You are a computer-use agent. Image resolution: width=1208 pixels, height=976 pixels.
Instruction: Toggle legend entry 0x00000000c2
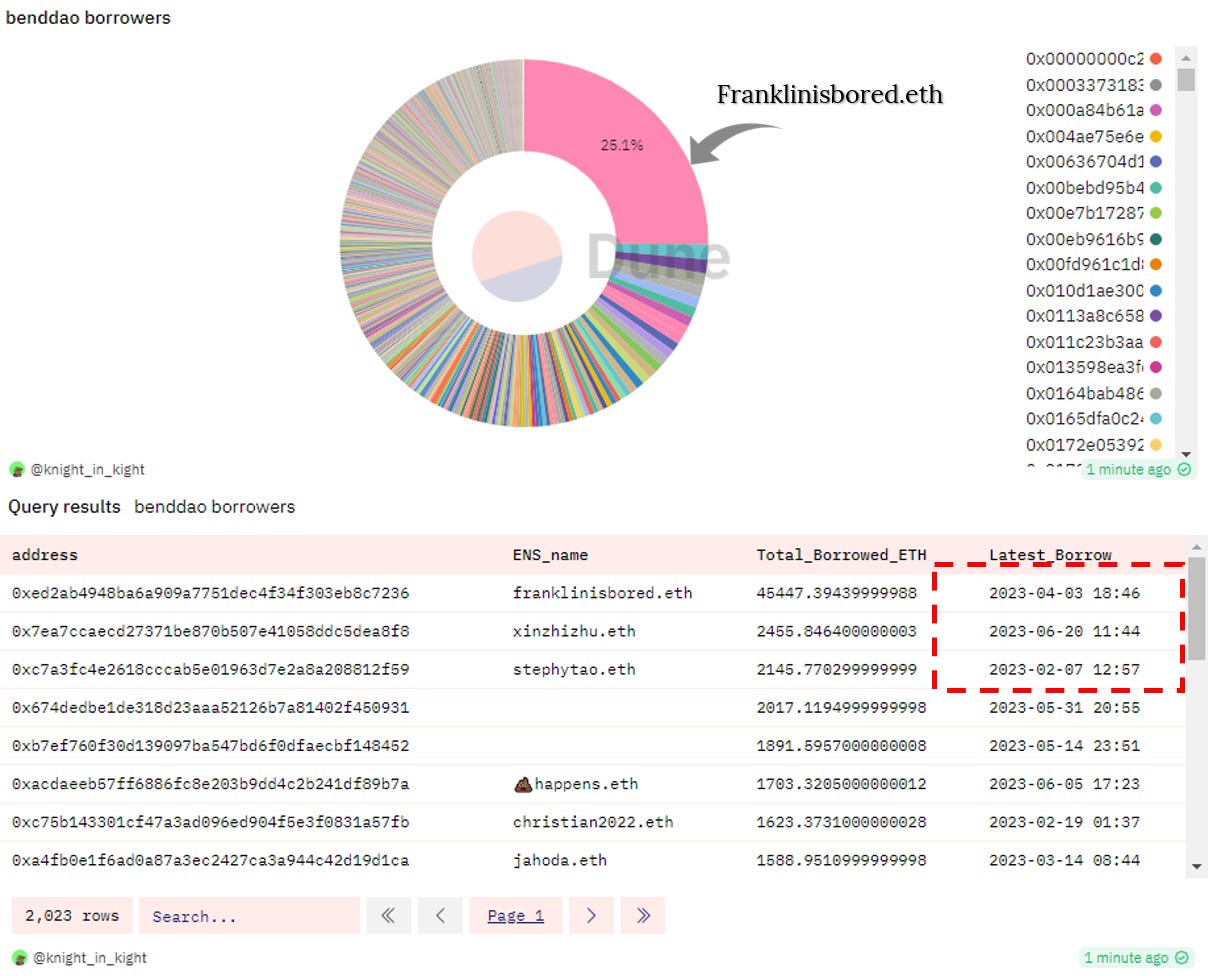pyautogui.click(x=1092, y=58)
